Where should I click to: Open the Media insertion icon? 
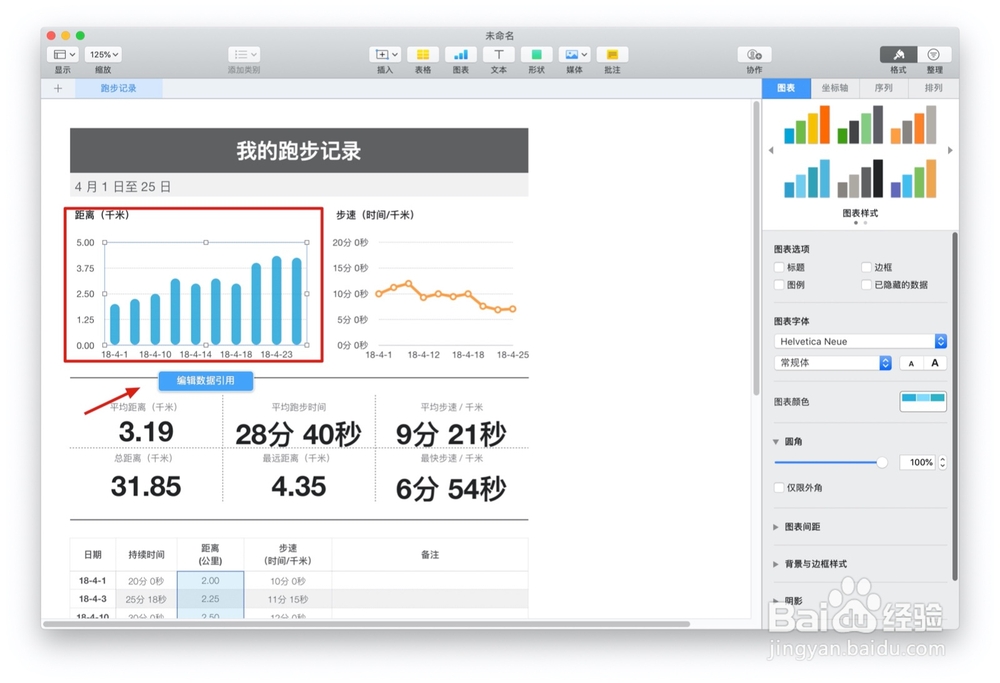tap(573, 55)
